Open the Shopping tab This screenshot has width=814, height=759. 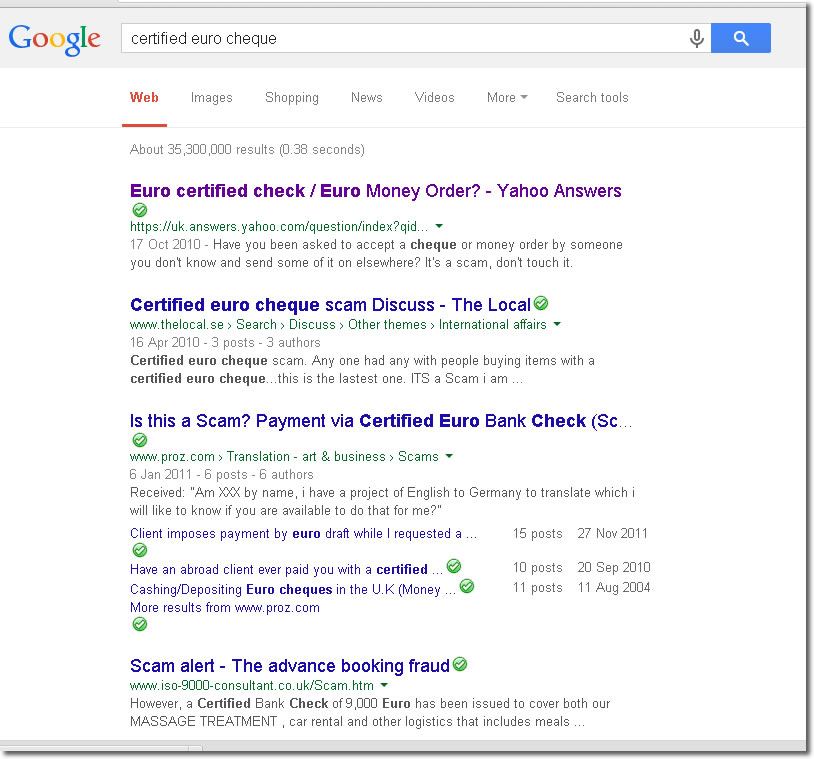tap(292, 97)
